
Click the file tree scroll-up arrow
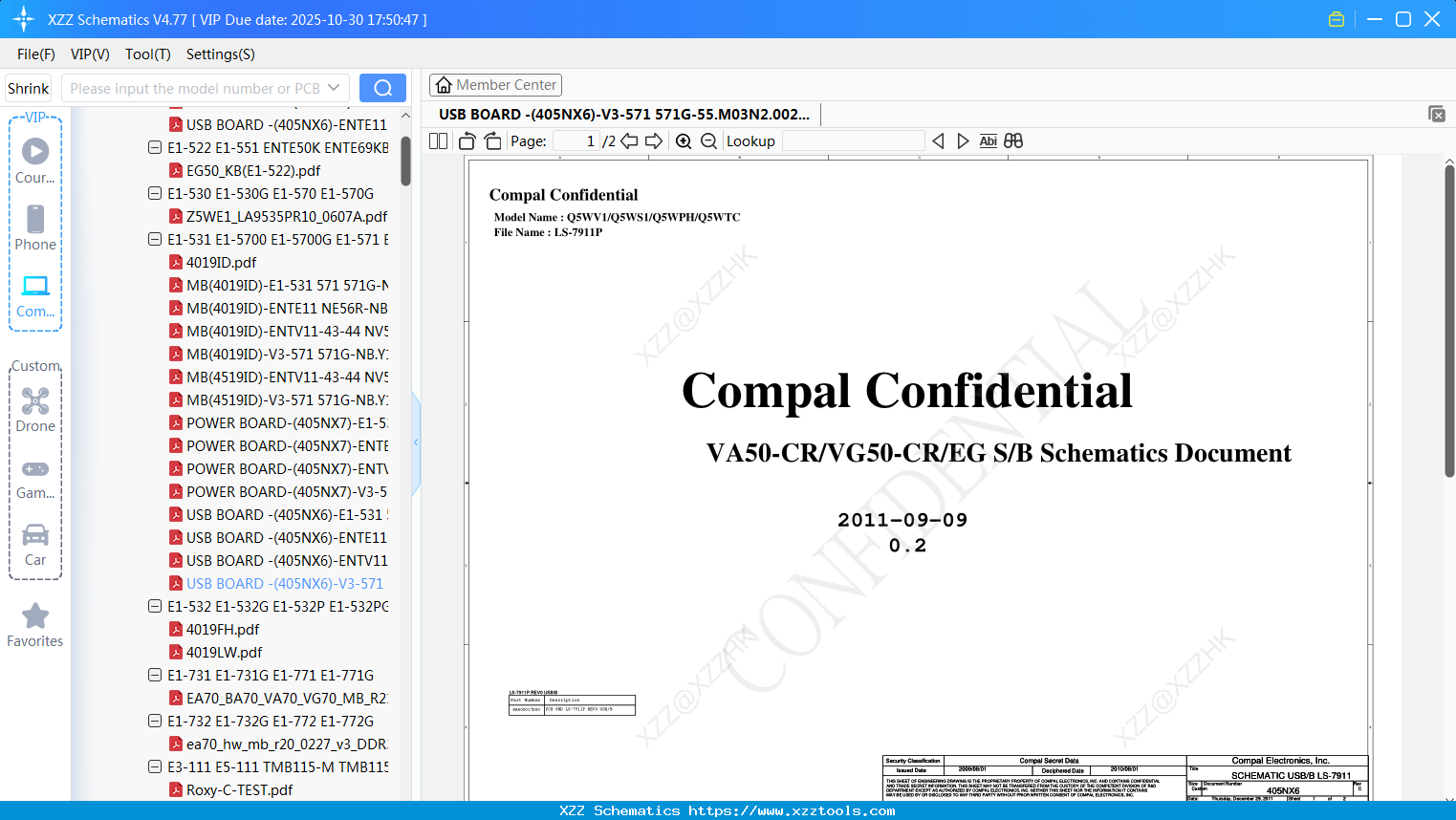tap(405, 116)
